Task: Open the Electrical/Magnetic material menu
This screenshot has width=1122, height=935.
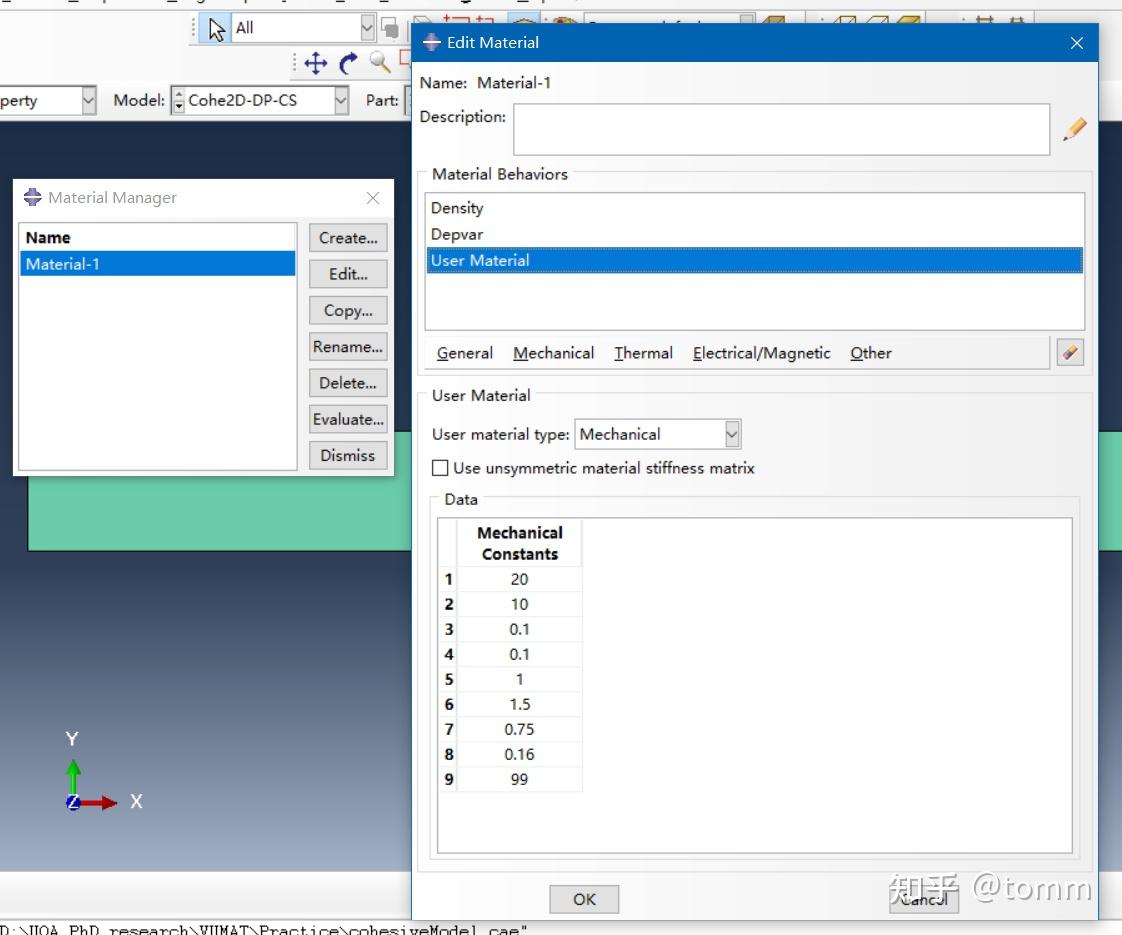Action: point(759,353)
